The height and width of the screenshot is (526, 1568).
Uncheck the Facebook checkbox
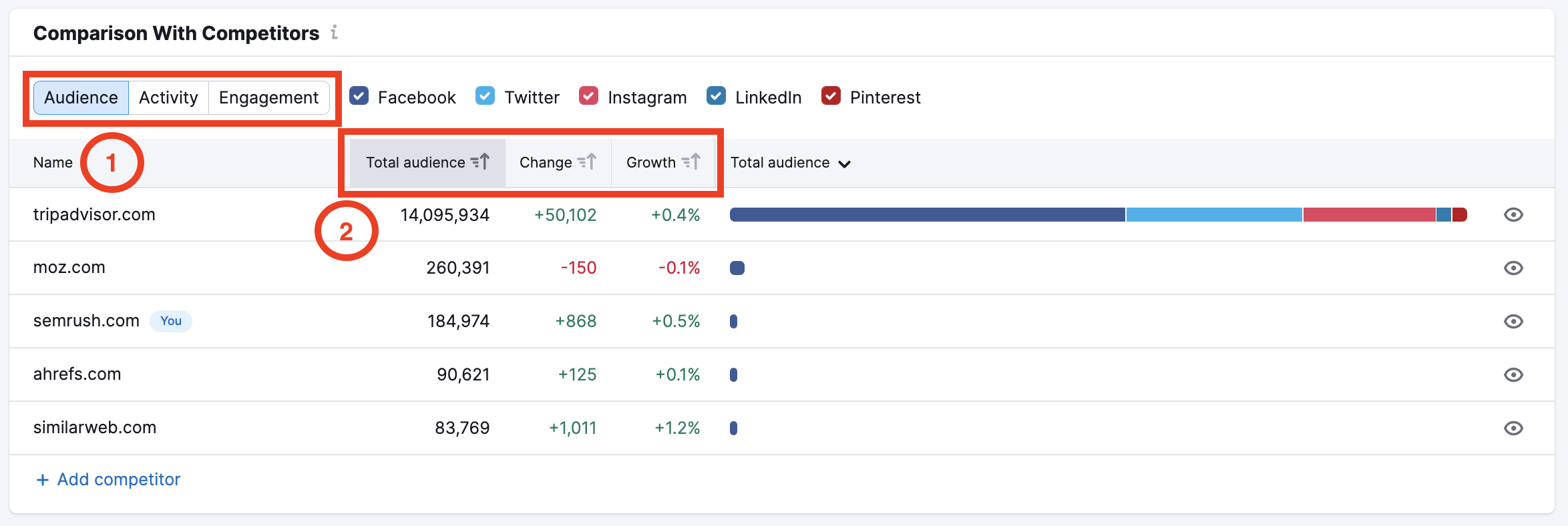pos(359,96)
